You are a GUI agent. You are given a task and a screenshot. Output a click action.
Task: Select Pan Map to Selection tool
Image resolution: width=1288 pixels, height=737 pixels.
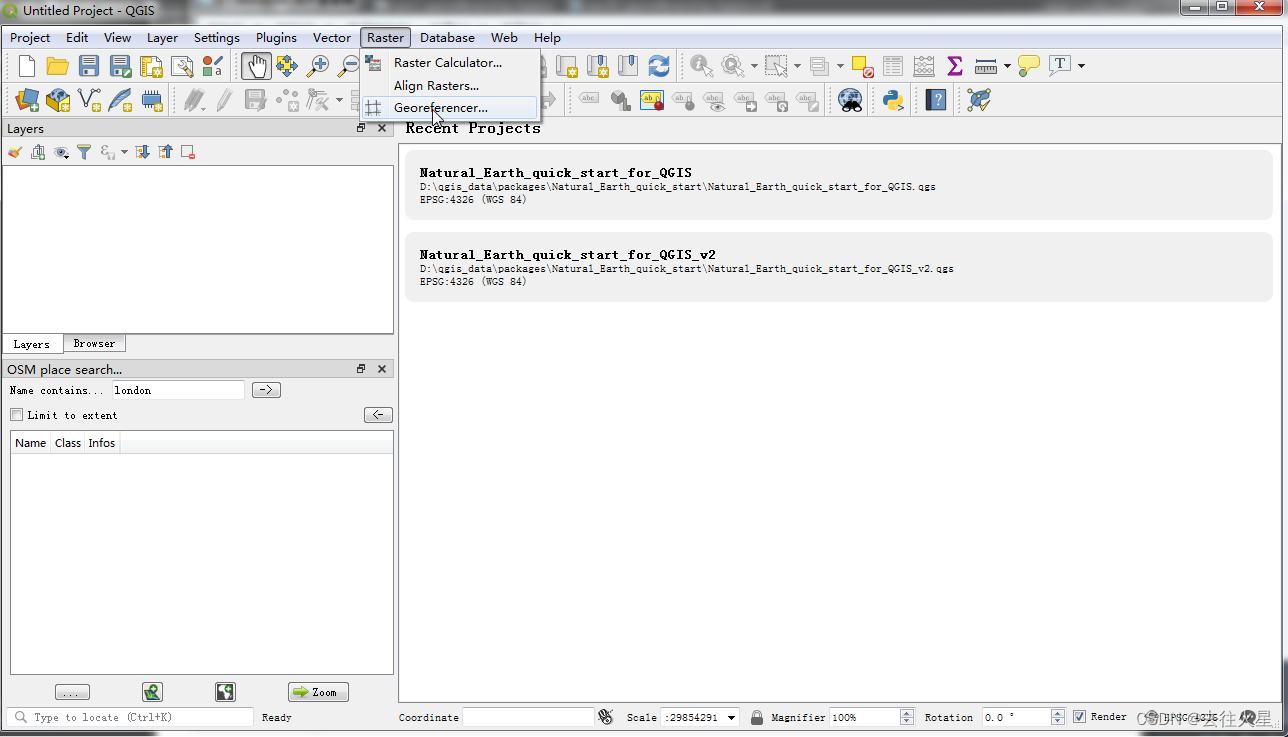287,66
